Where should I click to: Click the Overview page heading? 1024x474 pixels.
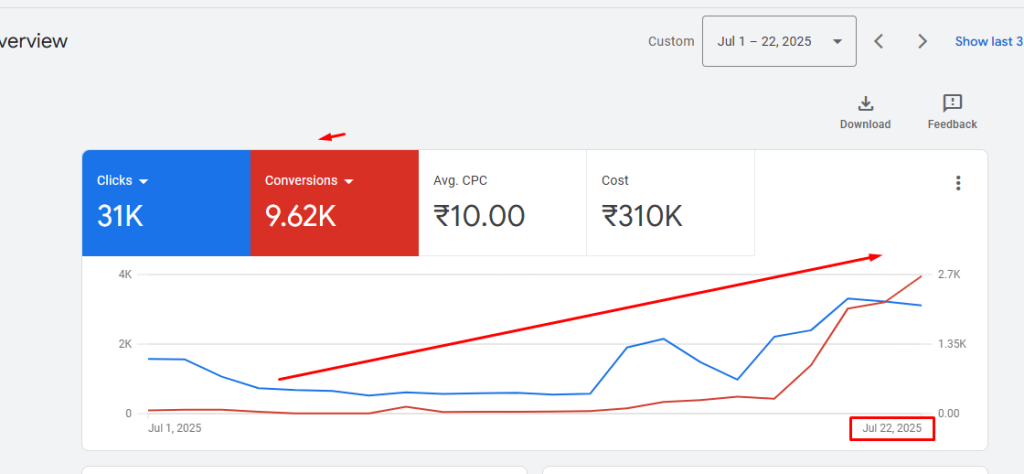pos(34,41)
